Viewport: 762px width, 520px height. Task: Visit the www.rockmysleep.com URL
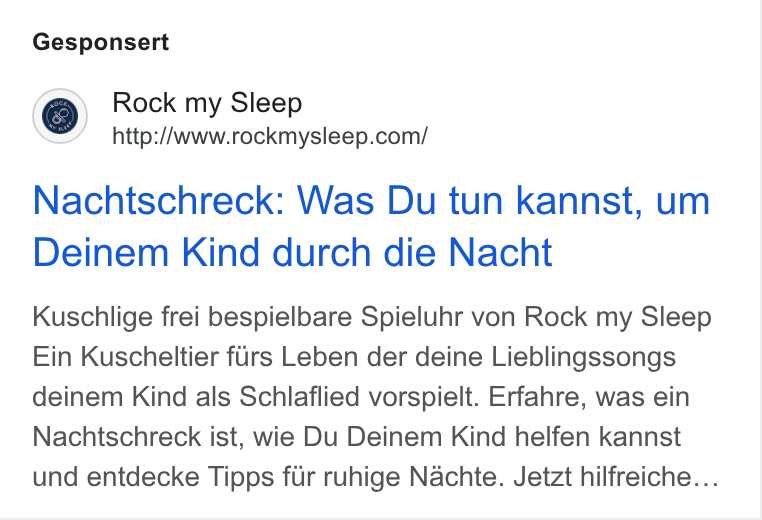(270, 136)
